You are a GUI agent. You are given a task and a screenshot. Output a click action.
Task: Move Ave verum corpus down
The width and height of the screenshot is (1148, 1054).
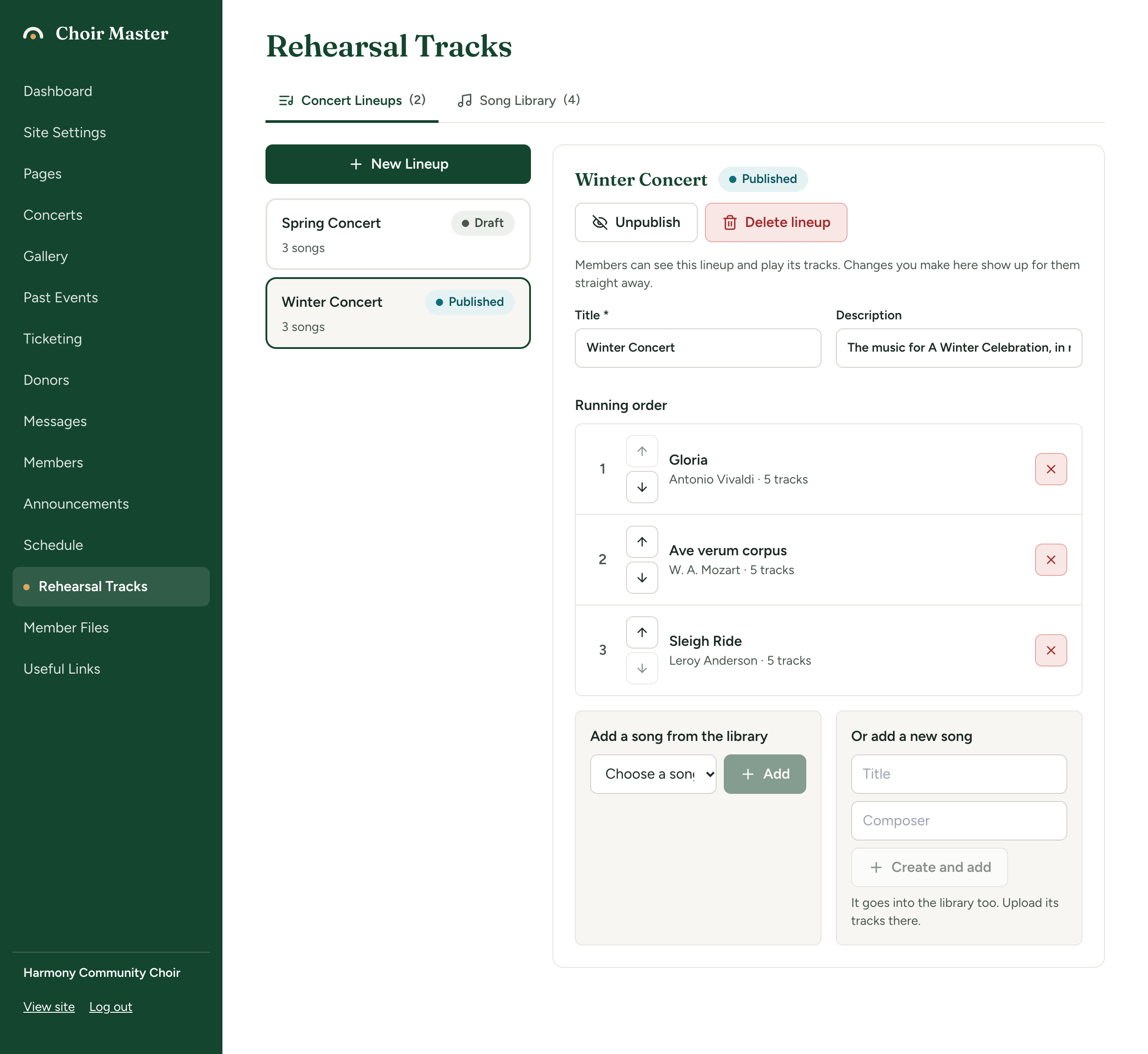coord(642,578)
